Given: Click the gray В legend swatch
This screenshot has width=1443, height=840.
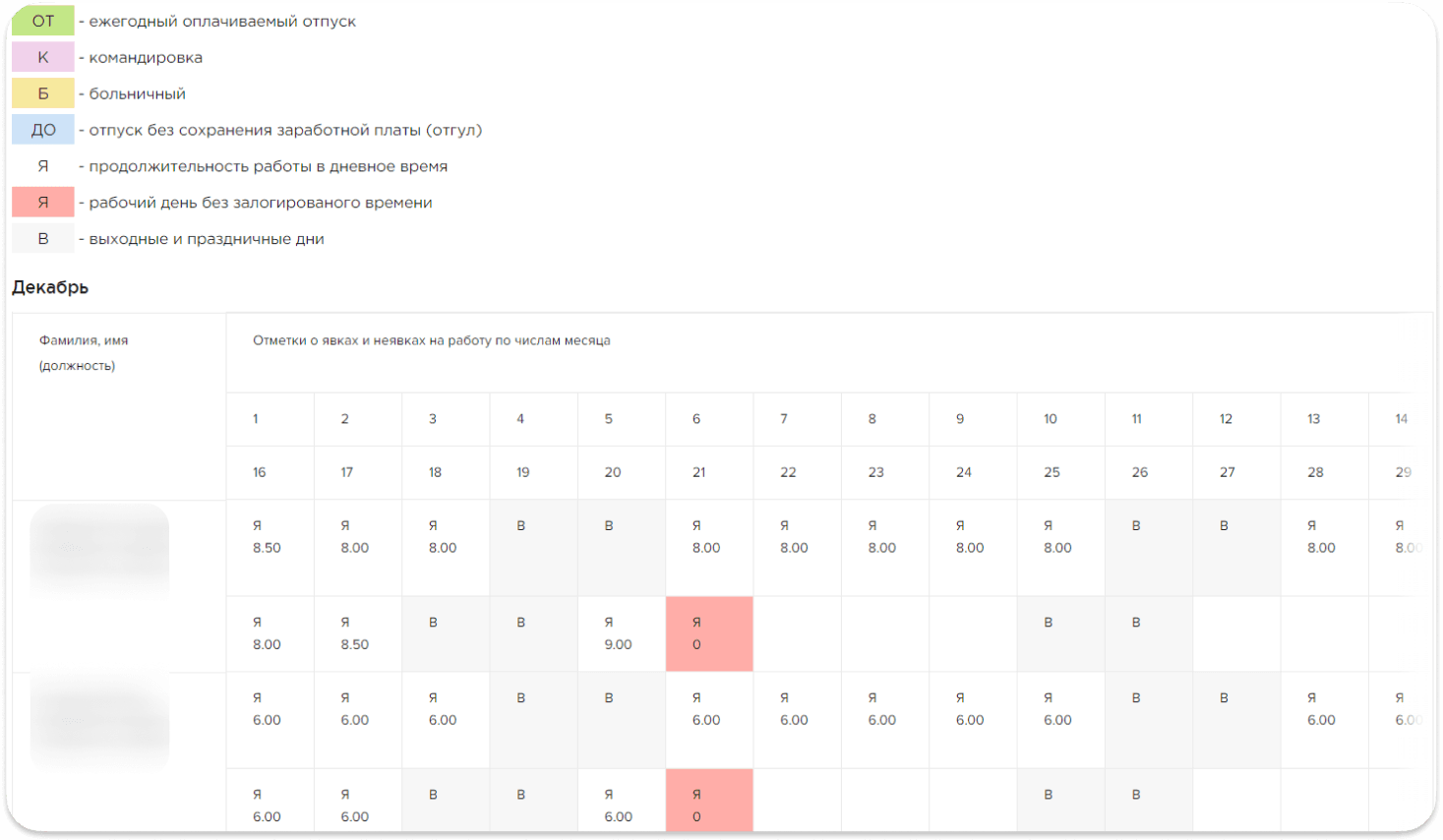Looking at the screenshot, I should [43, 239].
